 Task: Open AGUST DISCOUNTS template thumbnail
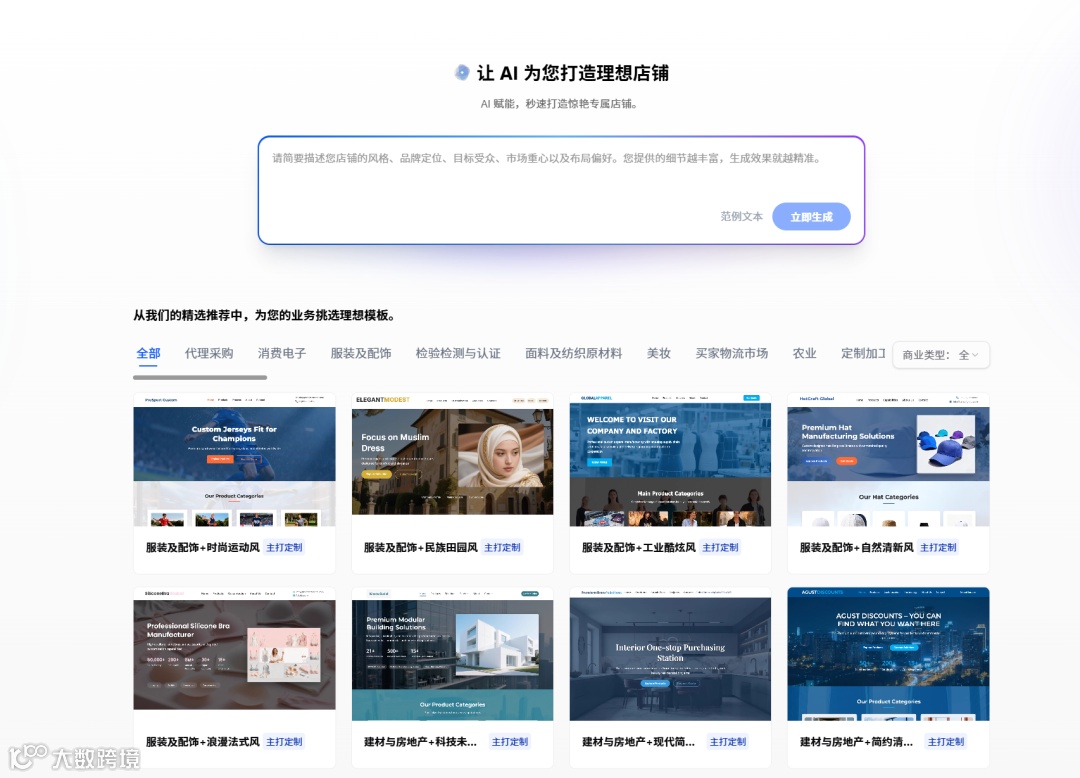point(889,654)
